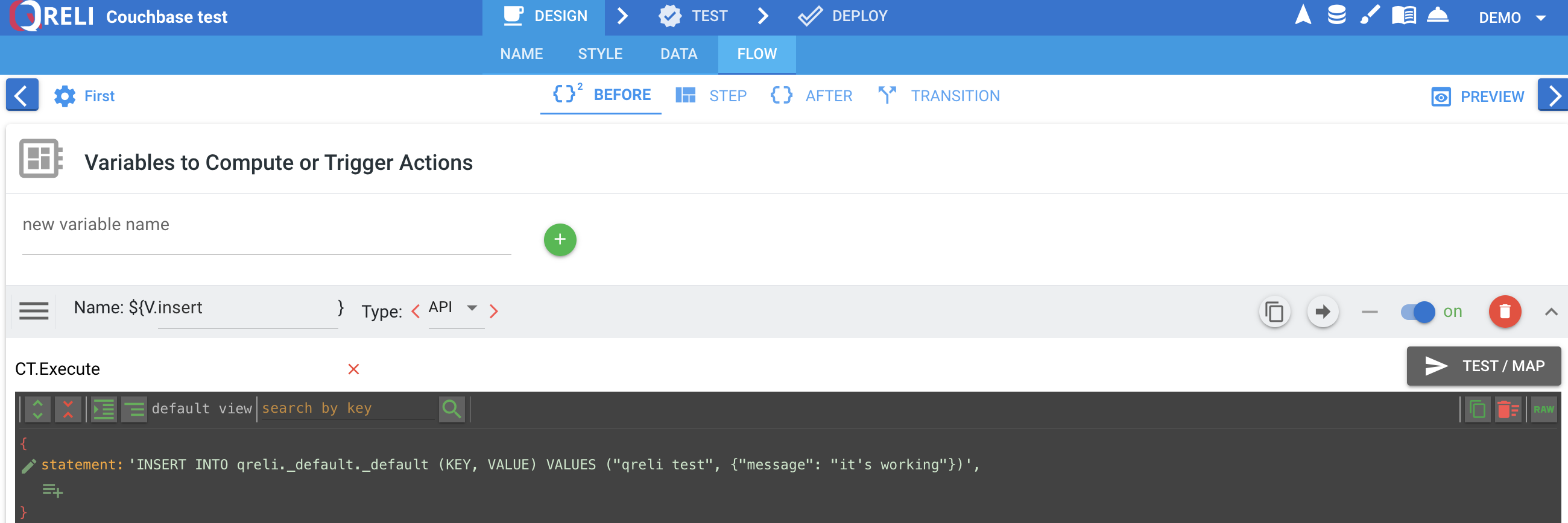The width and height of the screenshot is (1568, 523).
Task: Open the API type dropdown
Action: pos(457,308)
